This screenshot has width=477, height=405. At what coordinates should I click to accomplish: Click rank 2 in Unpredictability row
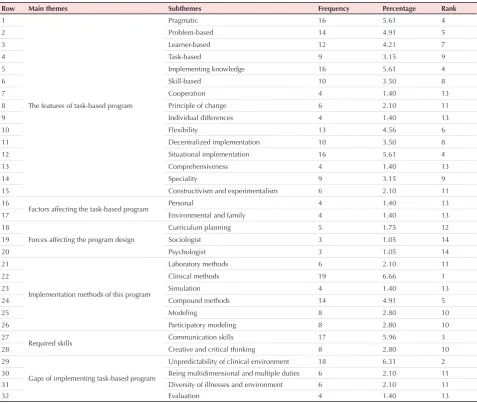pos(443,361)
